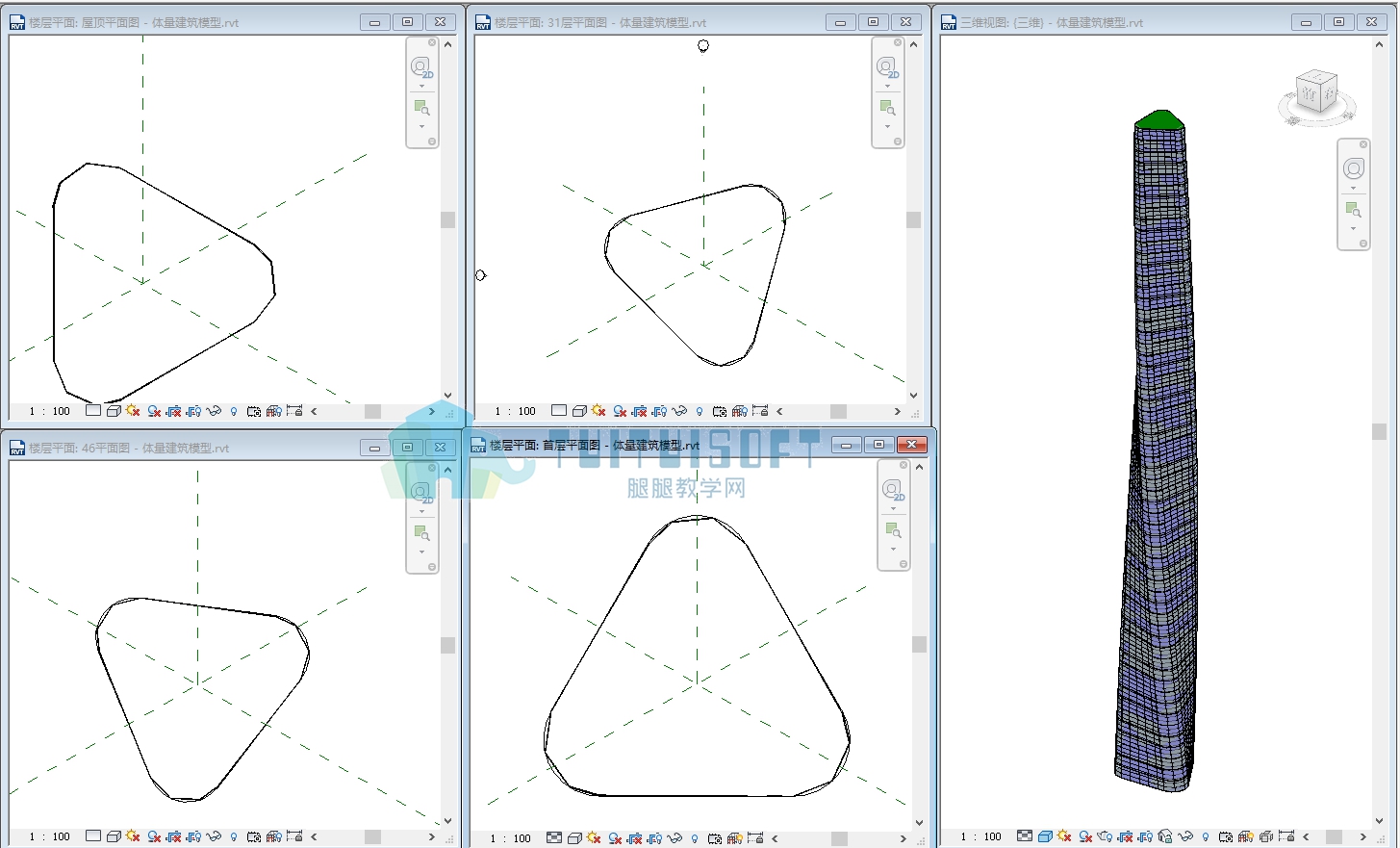
Task: Open Temporary Hide/Isolate in 46 plan view
Action: click(214, 836)
